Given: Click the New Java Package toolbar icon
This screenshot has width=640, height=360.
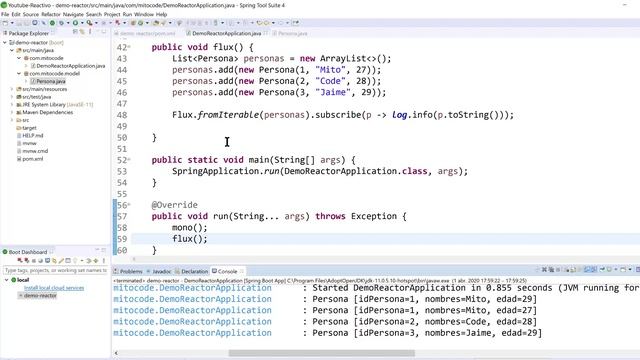Looking at the screenshot, I should 133,23.
